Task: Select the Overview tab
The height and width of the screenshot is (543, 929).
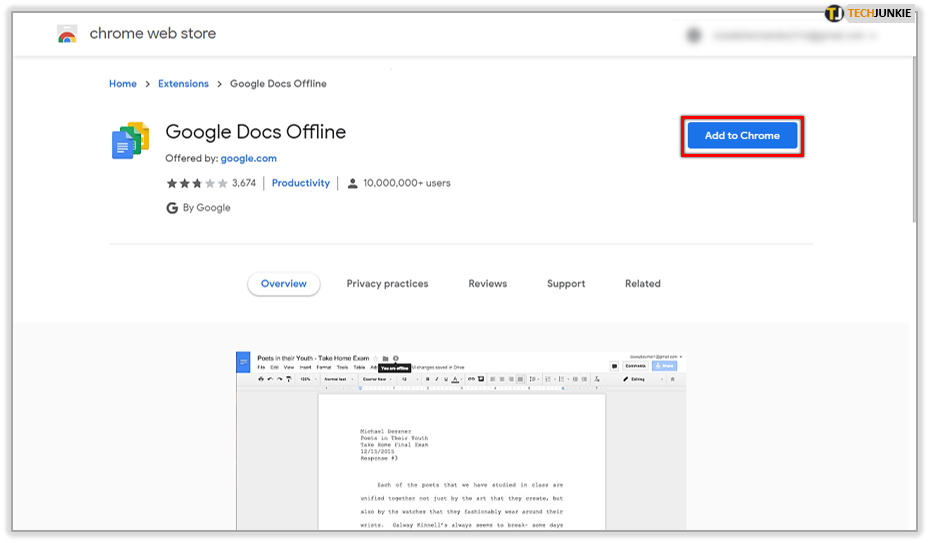Action: point(284,284)
